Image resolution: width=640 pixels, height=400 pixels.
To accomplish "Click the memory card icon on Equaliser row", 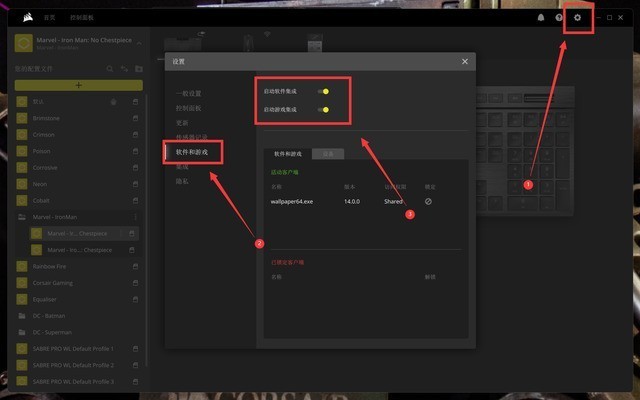I will 136,299.
